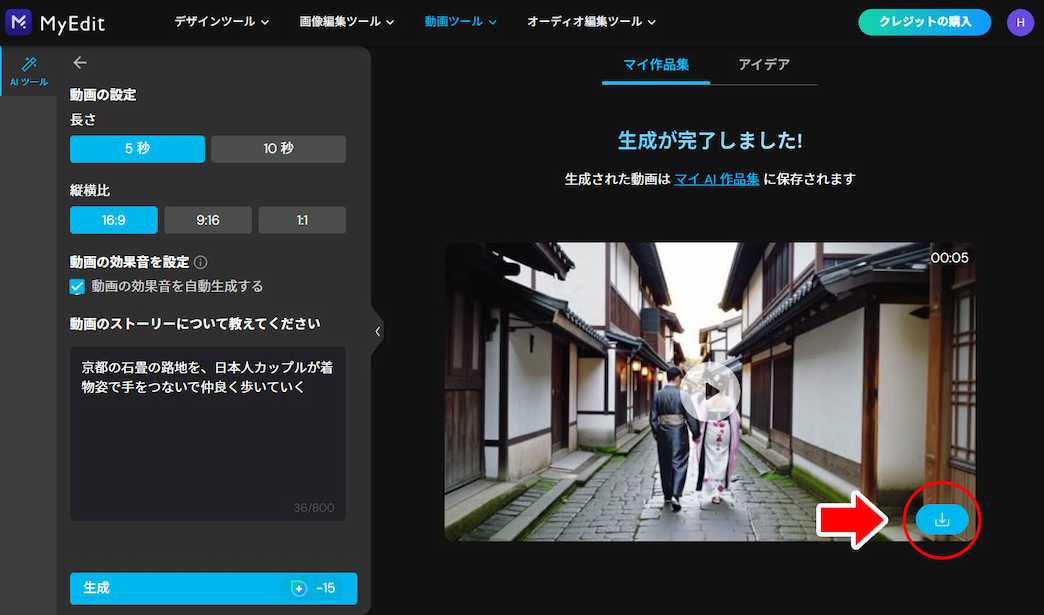Select the 10秒 video length option
This screenshot has height=615, width=1044.
278,147
